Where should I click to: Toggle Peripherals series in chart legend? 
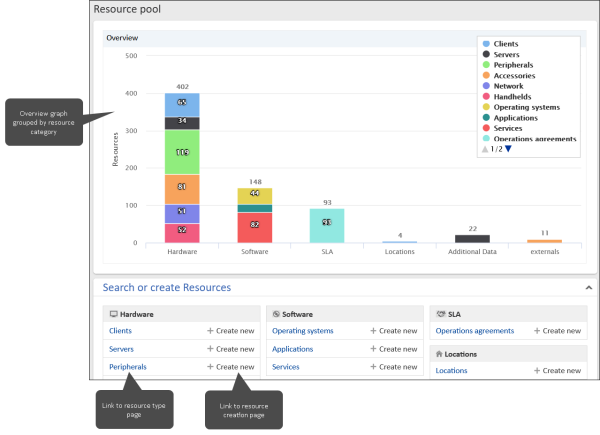tap(519, 65)
